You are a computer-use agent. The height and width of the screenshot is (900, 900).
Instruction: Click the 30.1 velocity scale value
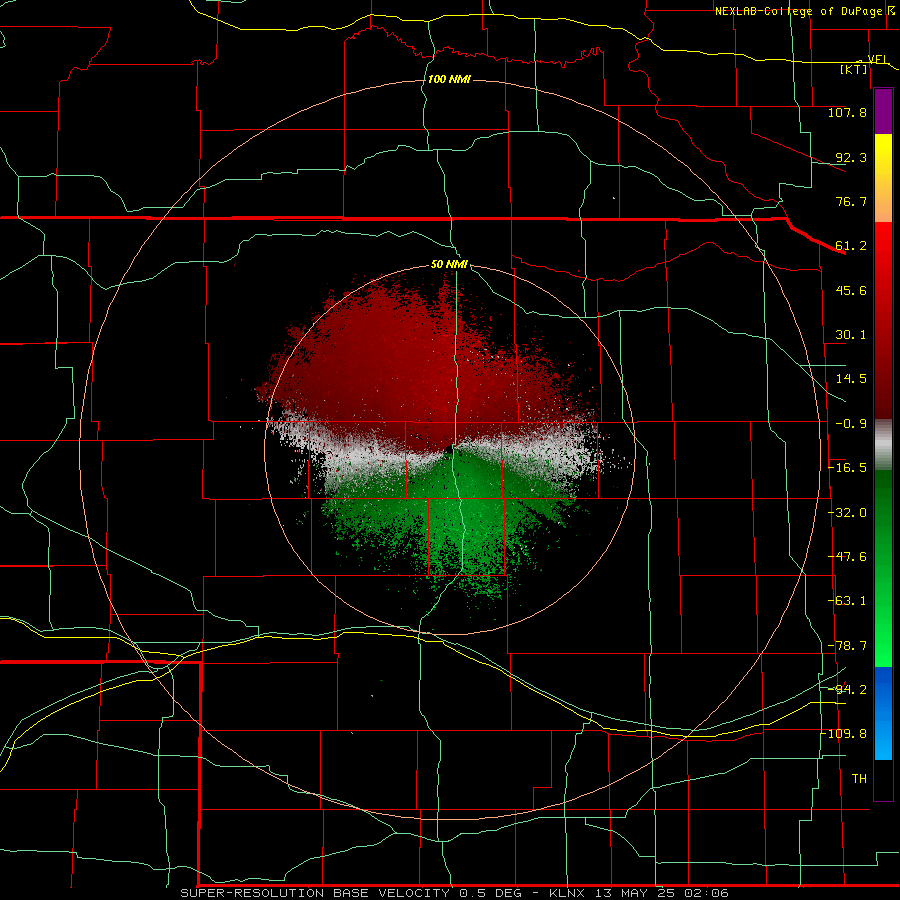click(x=851, y=335)
